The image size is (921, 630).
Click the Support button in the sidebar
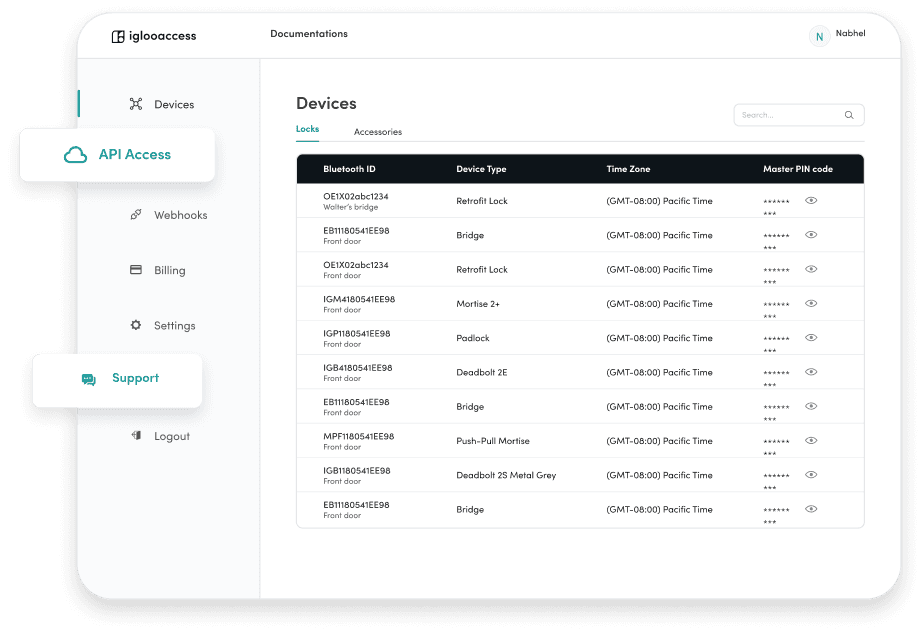point(120,378)
